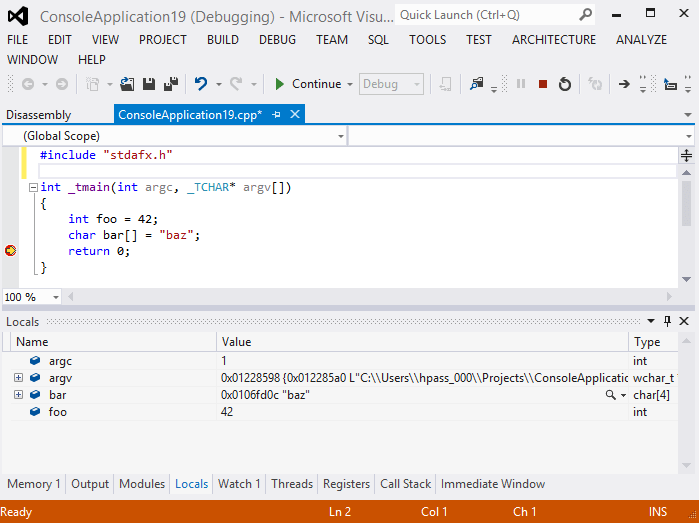Click the Find in Files icon
The image size is (699, 523).
[477, 84]
